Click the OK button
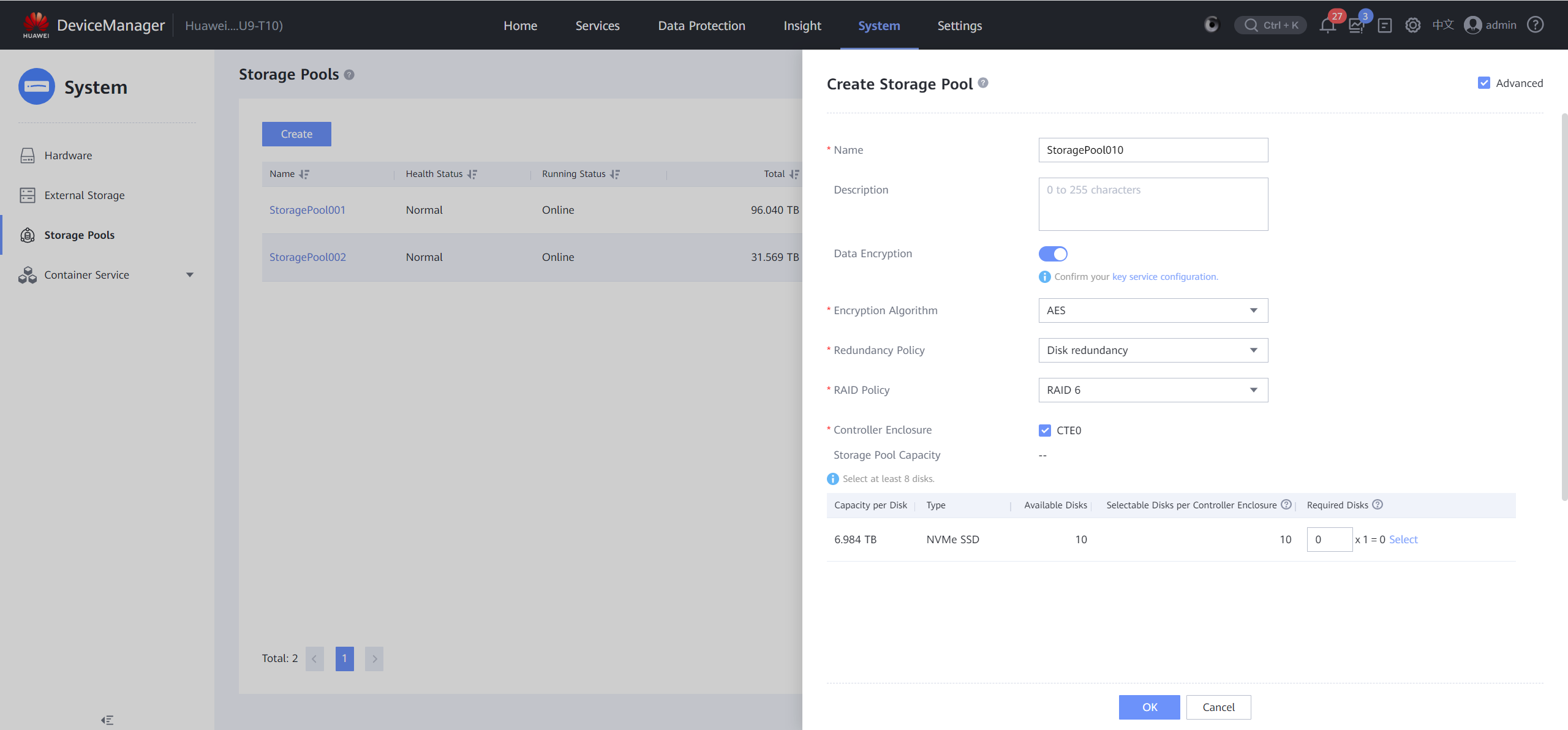 (x=1149, y=707)
